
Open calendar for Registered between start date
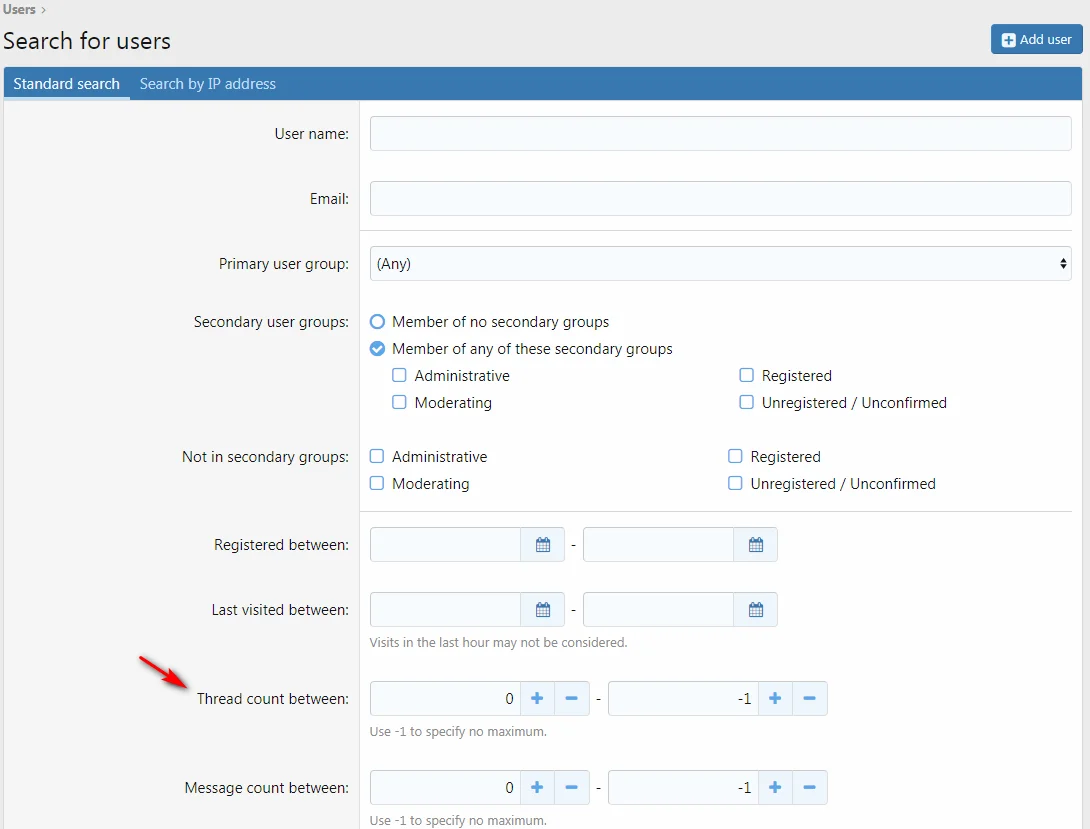(x=542, y=545)
